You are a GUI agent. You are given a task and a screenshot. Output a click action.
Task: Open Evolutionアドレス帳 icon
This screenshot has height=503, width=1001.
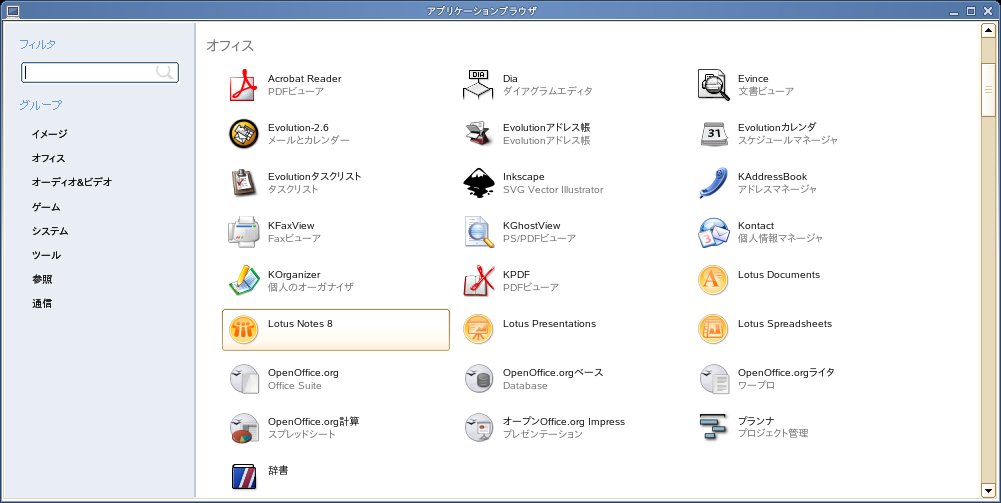click(x=478, y=134)
